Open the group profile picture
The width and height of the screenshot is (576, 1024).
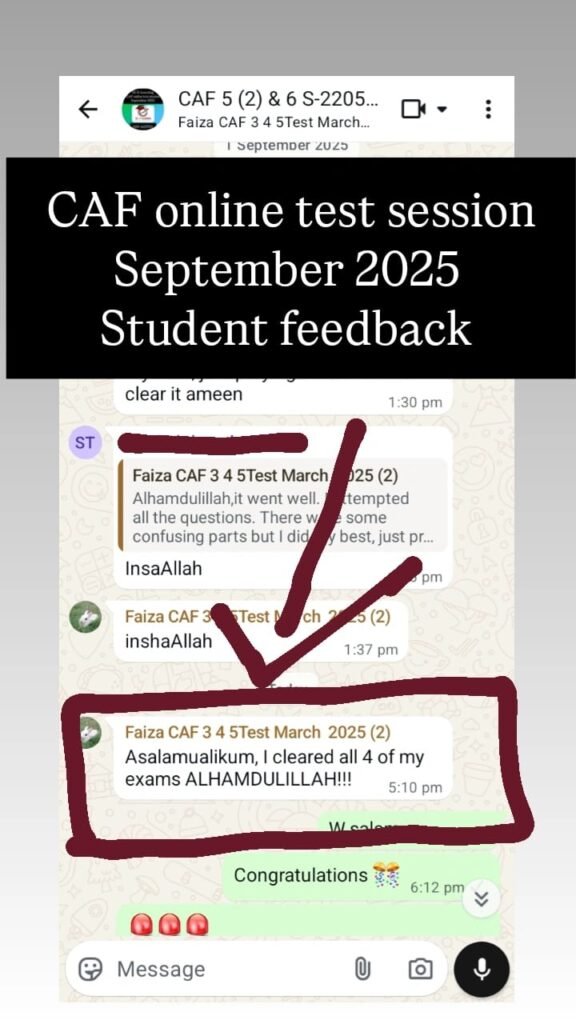[143, 108]
